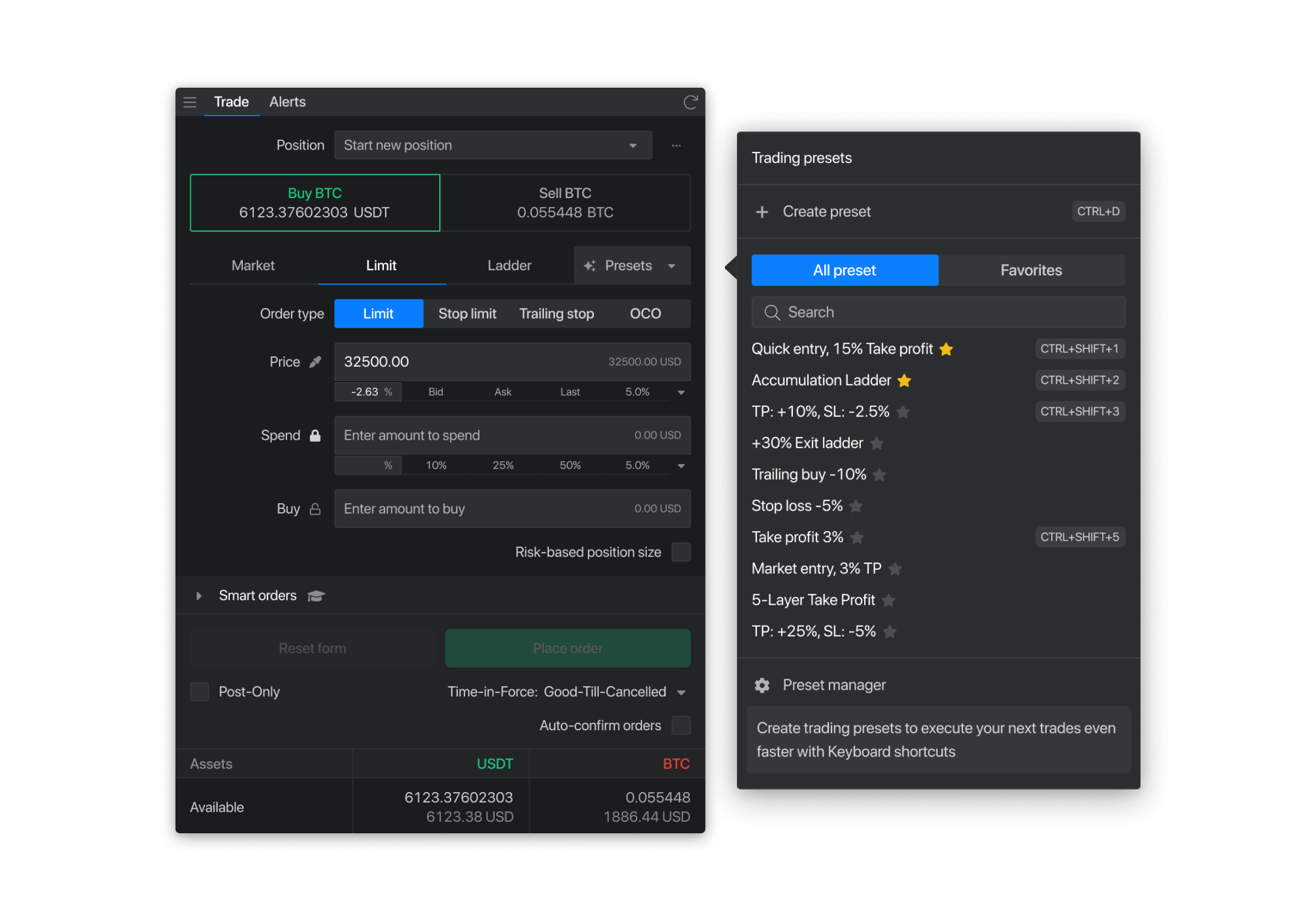Open the three-dot position options menu
Screen dimensions: 1316x921
click(x=676, y=146)
